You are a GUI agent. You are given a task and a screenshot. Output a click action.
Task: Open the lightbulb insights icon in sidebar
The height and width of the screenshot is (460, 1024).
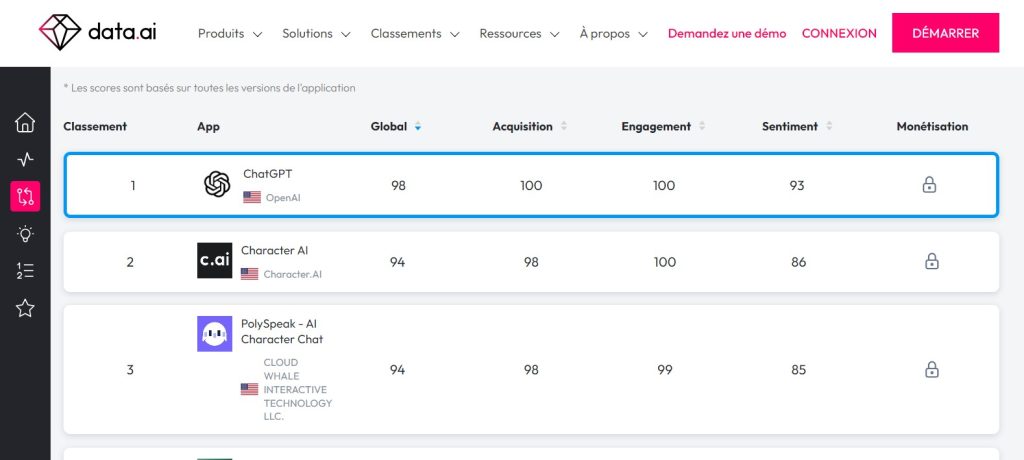(25, 233)
